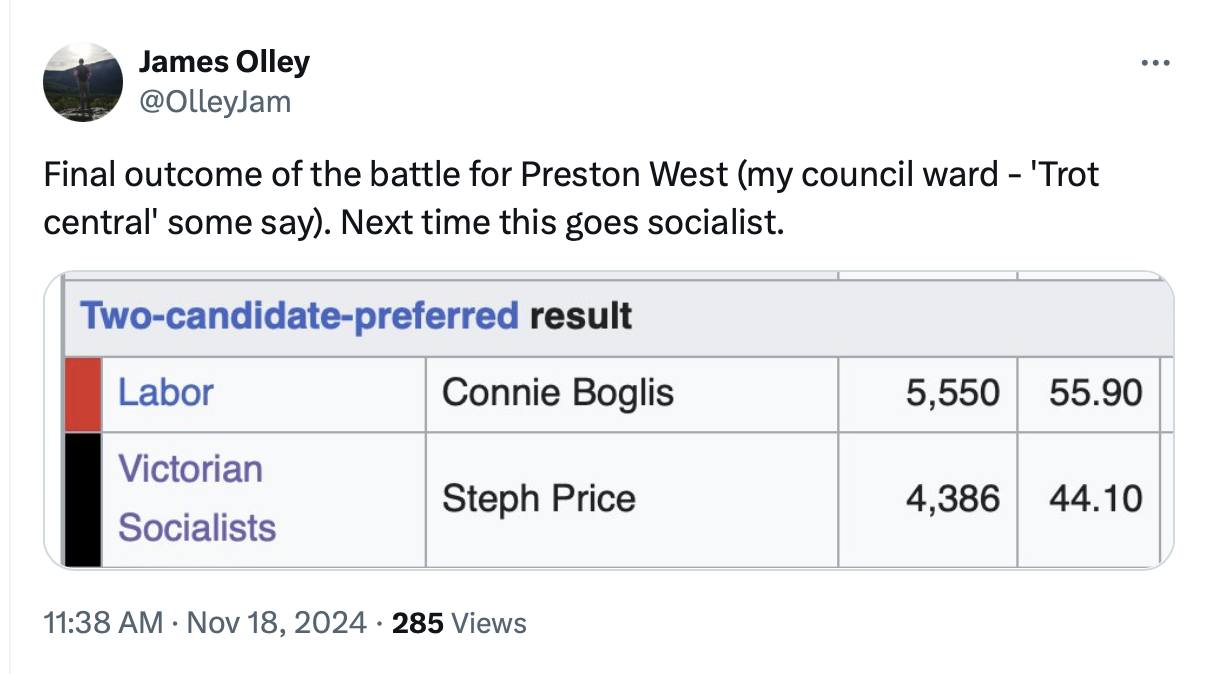Click the James Olley display name
1206x674 pixels.
(224, 62)
